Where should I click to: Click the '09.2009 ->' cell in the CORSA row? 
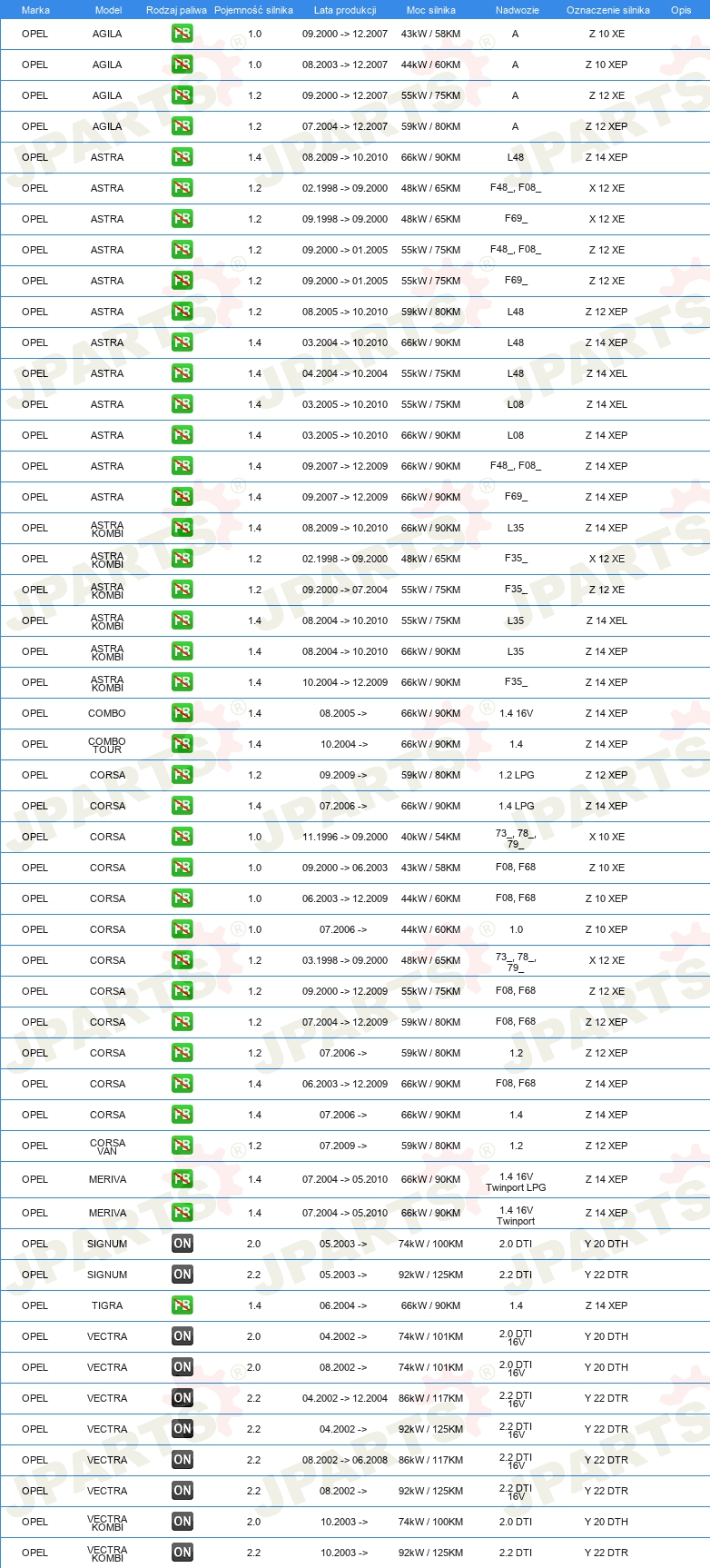click(343, 775)
